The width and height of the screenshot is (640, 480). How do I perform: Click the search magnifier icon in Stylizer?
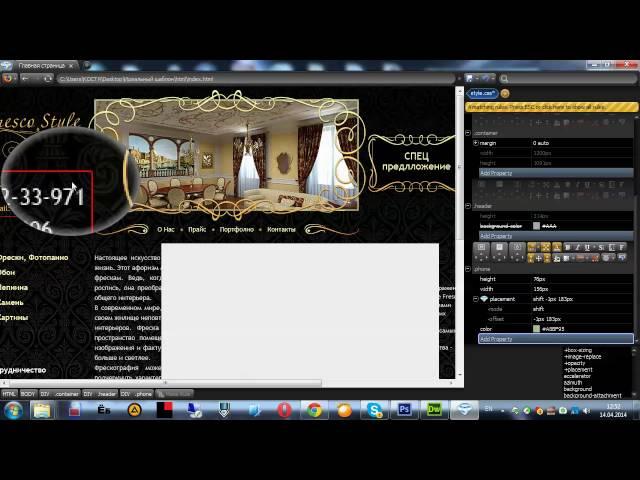pyautogui.click(x=504, y=78)
